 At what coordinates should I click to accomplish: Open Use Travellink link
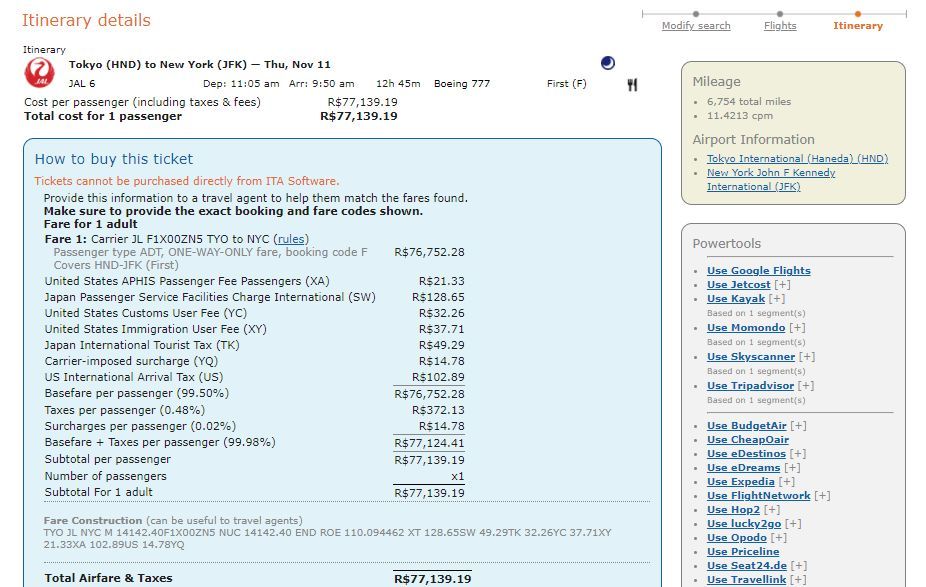[746, 580]
